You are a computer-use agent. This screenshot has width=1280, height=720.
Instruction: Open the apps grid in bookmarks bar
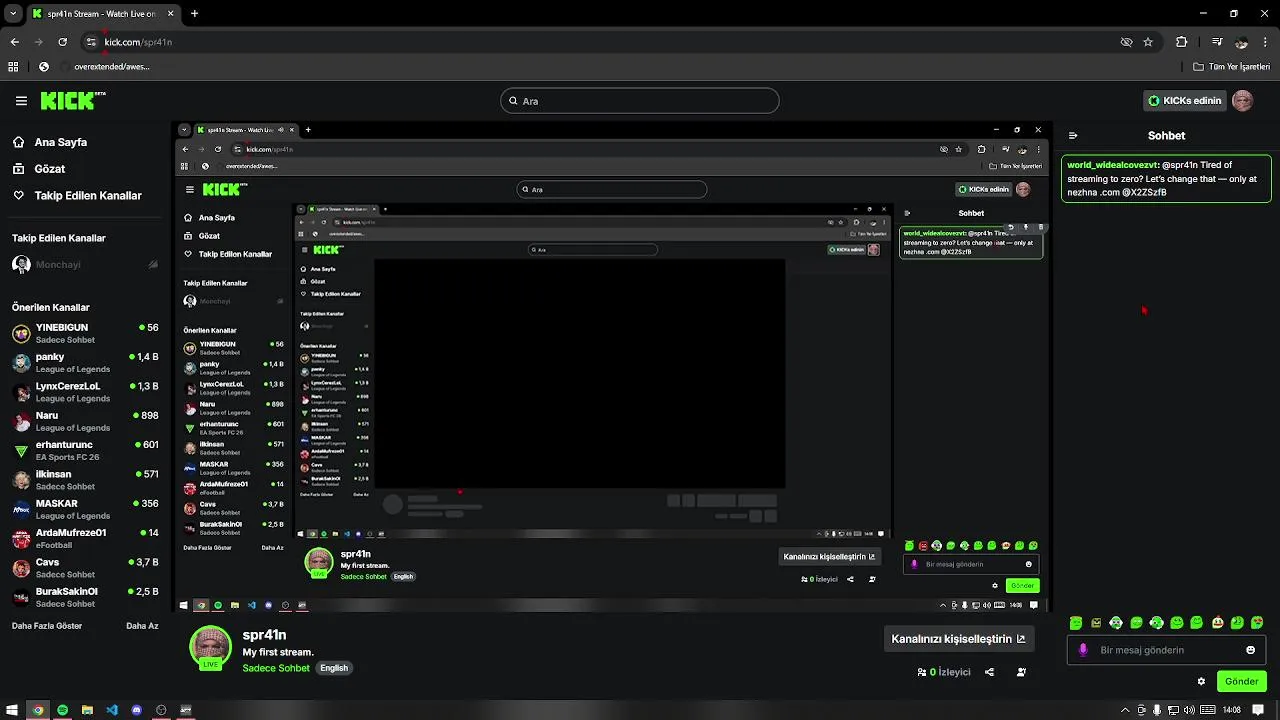13,67
